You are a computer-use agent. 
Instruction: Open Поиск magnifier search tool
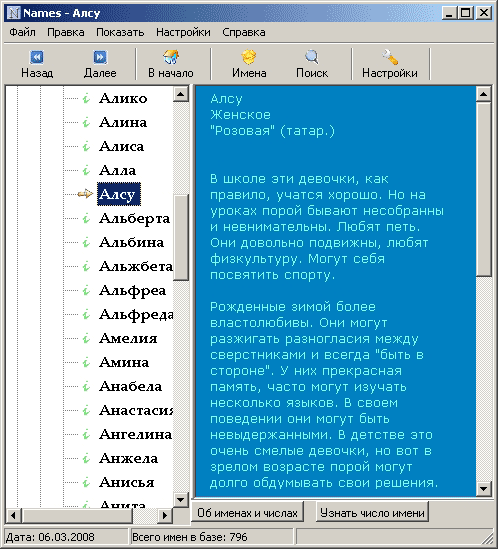312,57
